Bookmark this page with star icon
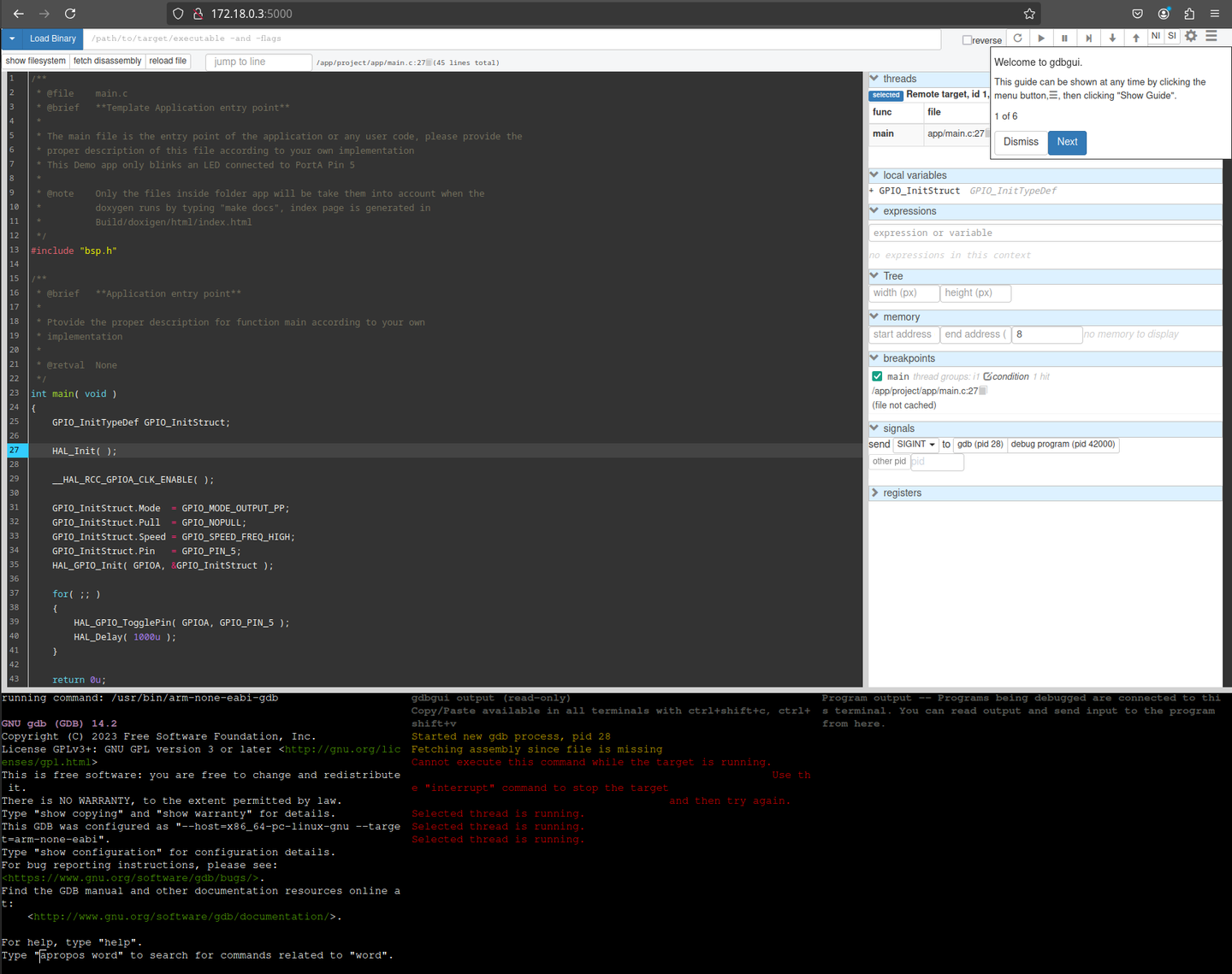 (x=1029, y=14)
